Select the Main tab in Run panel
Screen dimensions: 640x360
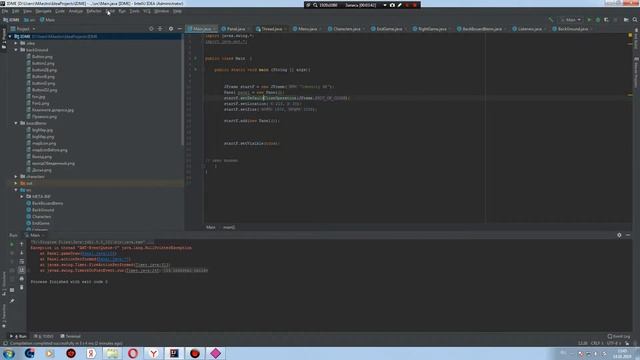[x=35, y=235]
